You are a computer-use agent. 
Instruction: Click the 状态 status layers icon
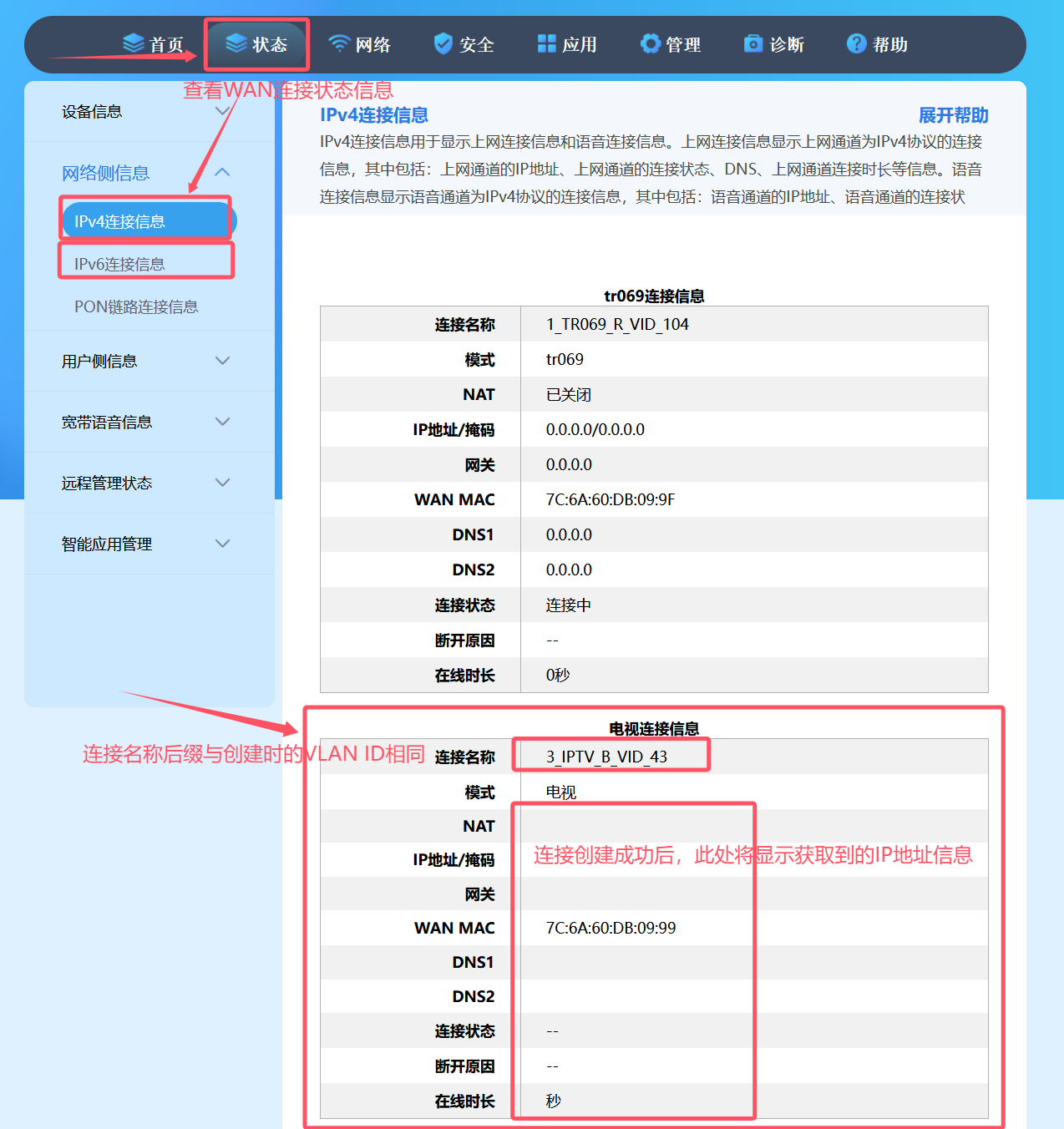pos(236,43)
